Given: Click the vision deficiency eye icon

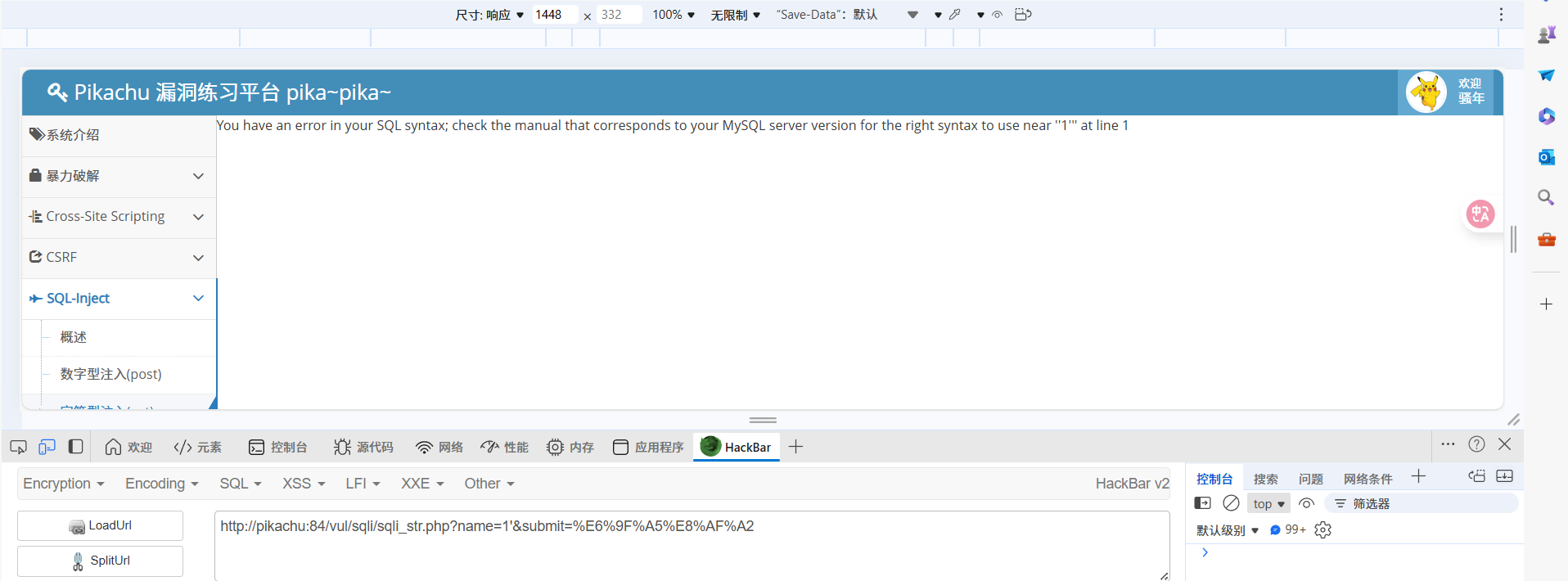Looking at the screenshot, I should pyautogui.click(x=997, y=15).
